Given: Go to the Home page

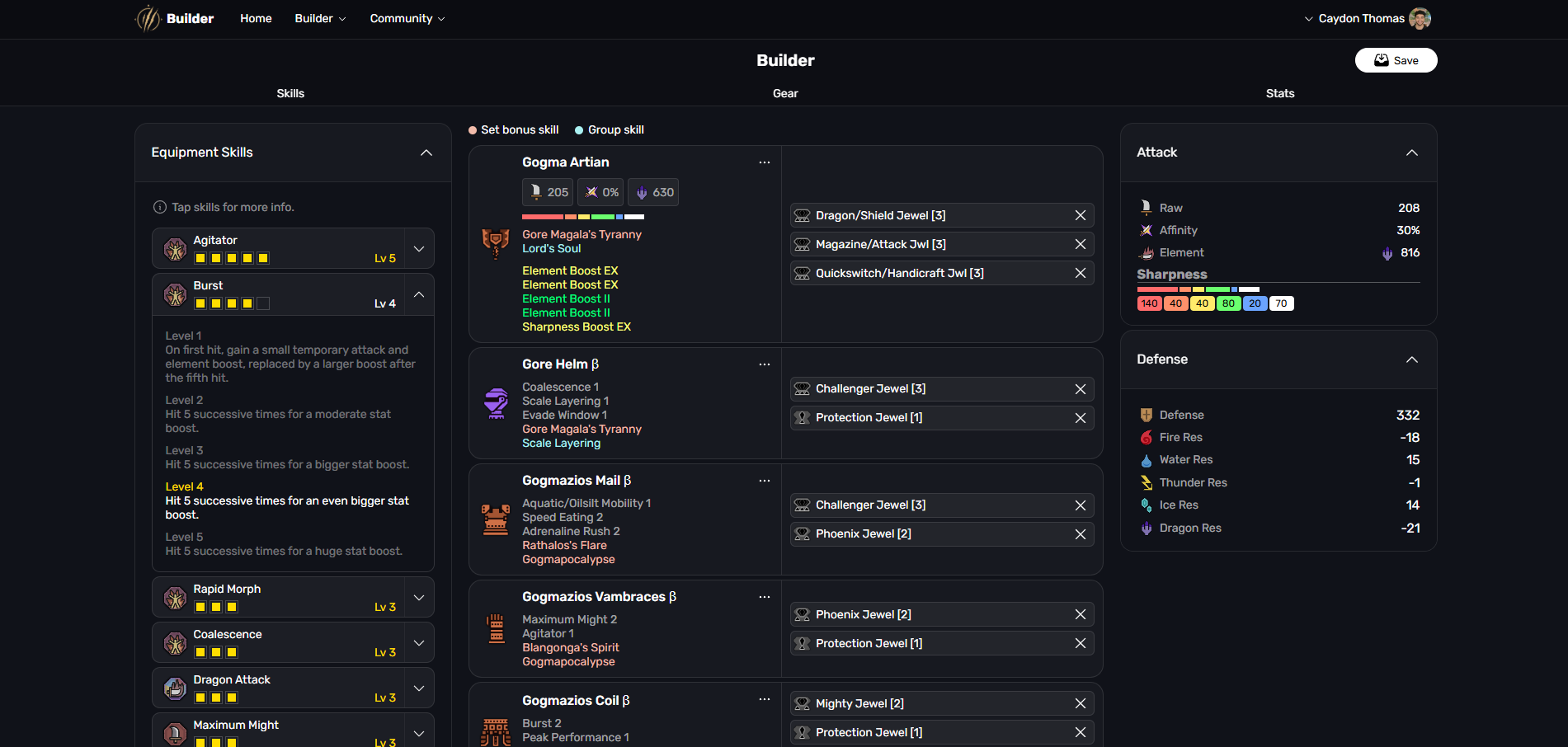Looking at the screenshot, I should [256, 18].
